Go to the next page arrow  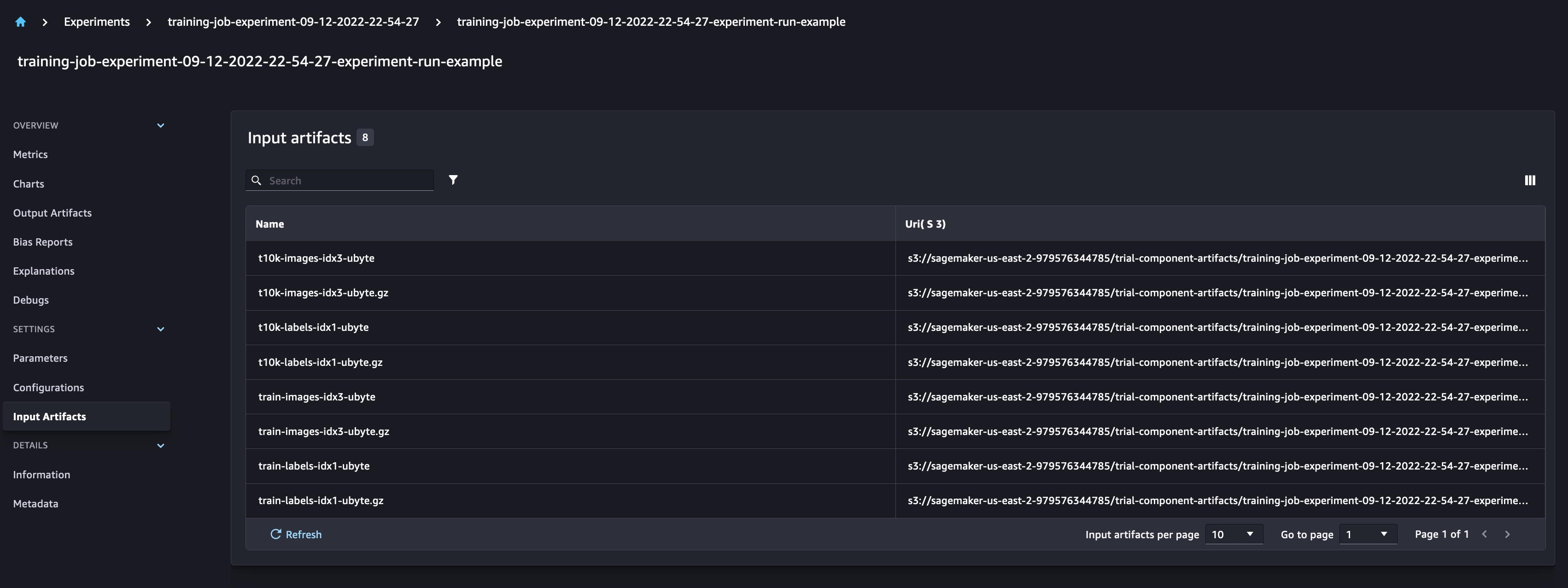tap(1507, 535)
